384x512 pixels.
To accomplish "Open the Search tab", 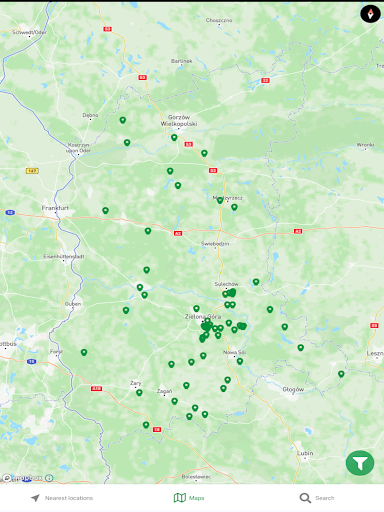I will click(317, 498).
